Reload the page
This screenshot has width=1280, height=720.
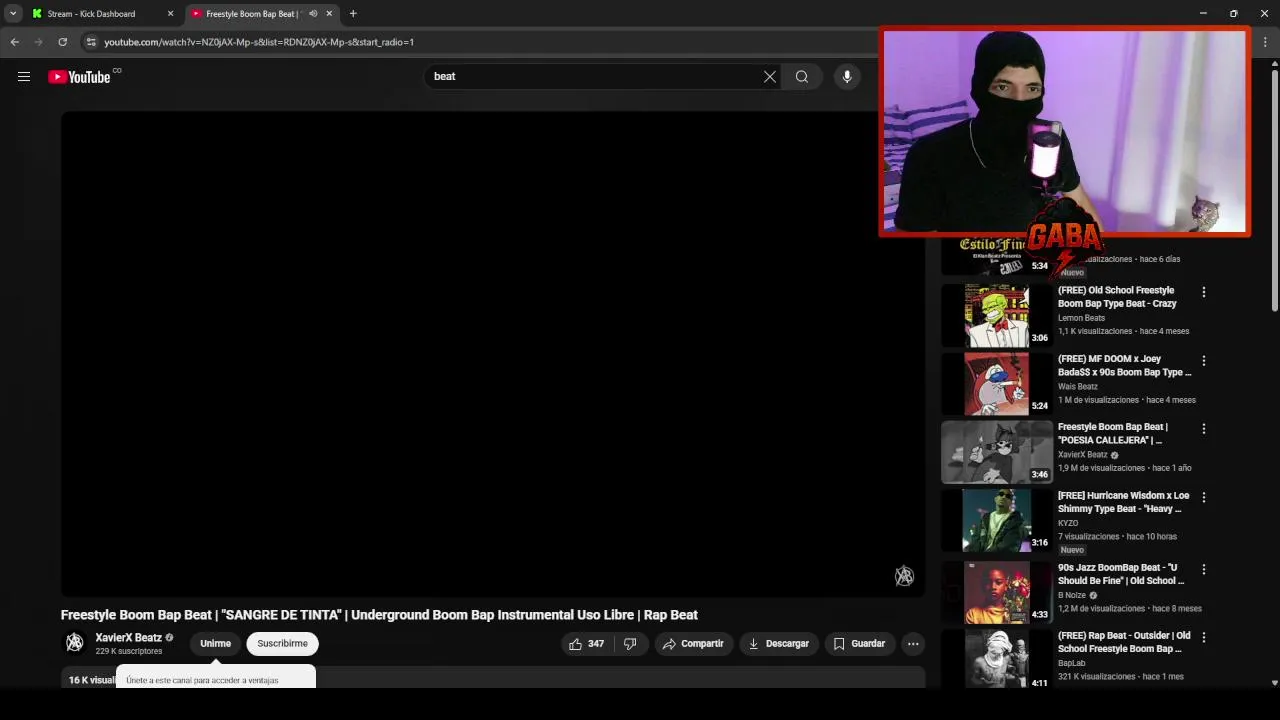tap(62, 42)
